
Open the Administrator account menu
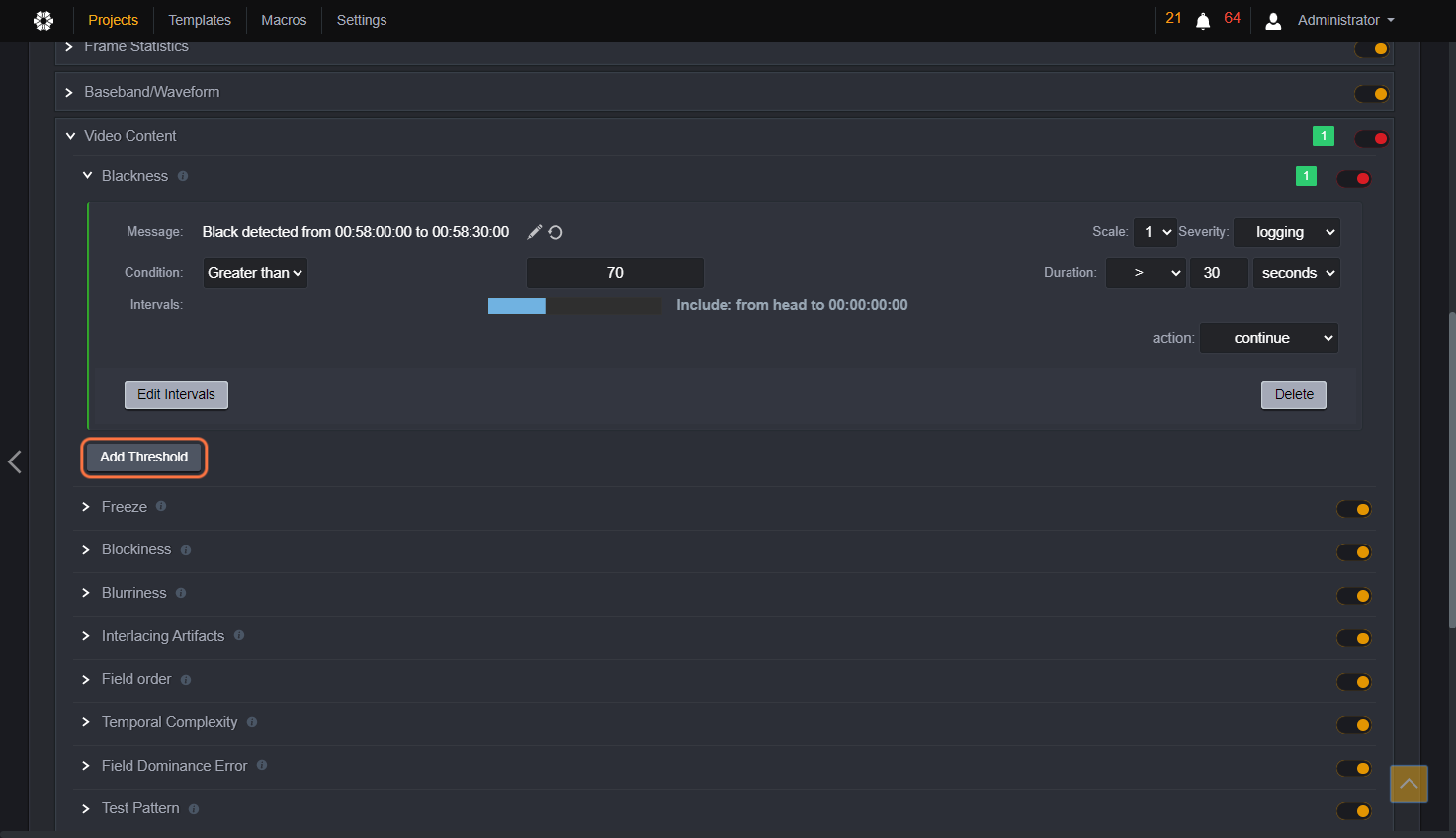[1346, 20]
